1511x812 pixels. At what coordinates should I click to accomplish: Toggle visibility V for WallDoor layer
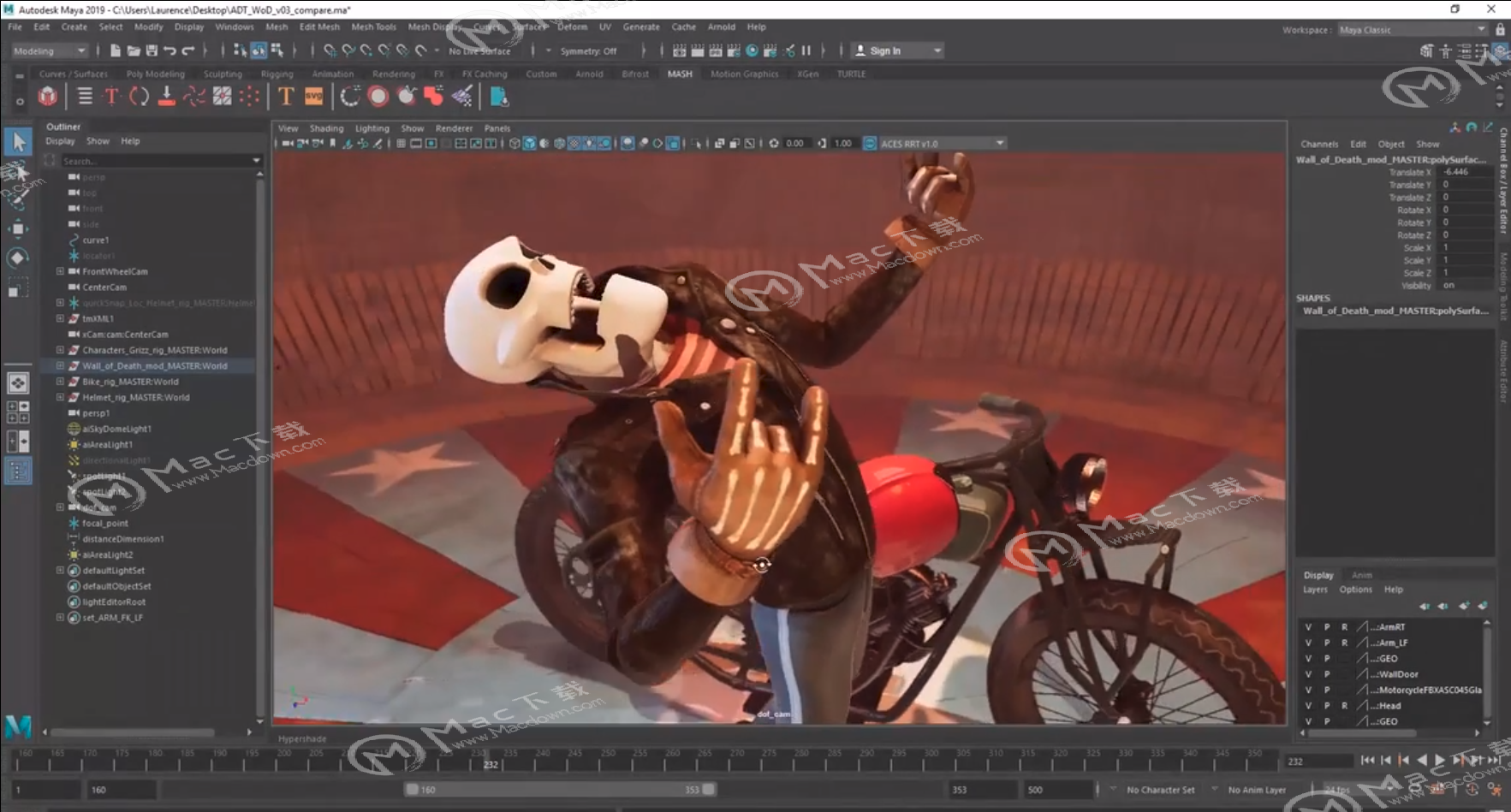[1308, 674]
